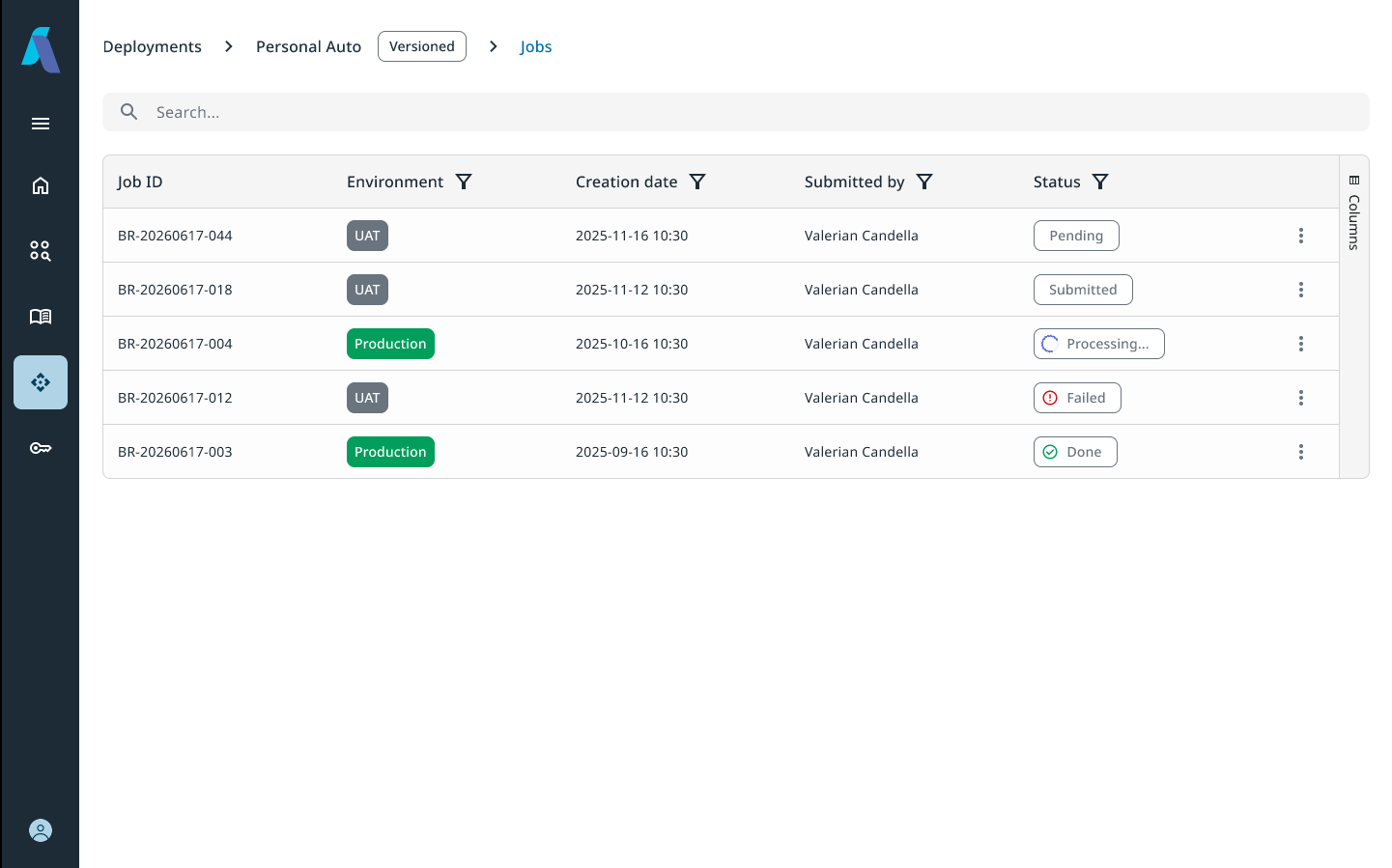The width and height of the screenshot is (1392, 868).
Task: Click job ID BR-20260617-018
Action: tap(175, 290)
